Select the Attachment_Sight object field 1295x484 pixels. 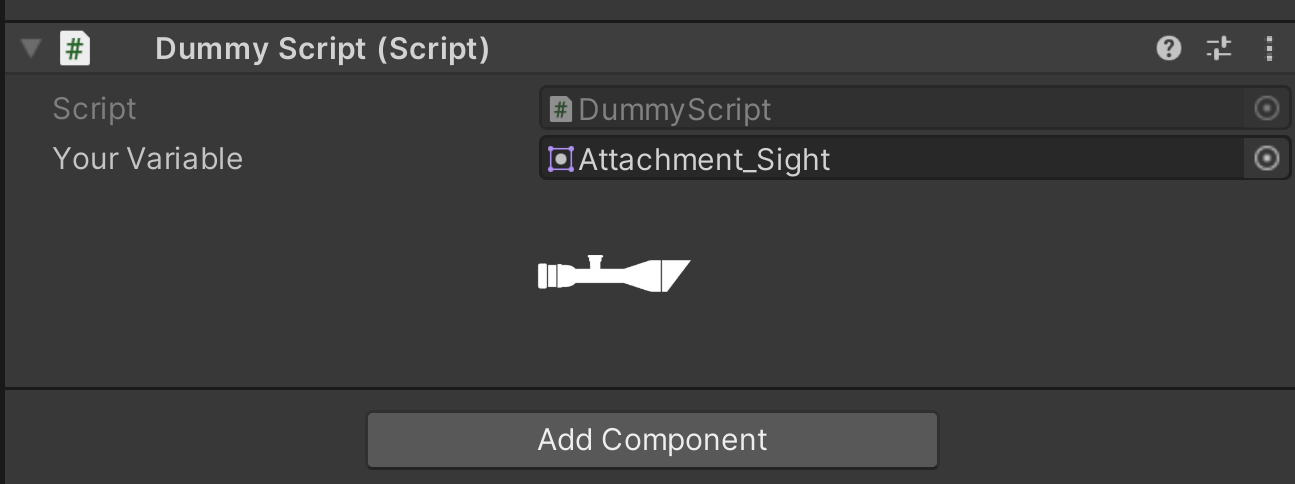point(900,159)
